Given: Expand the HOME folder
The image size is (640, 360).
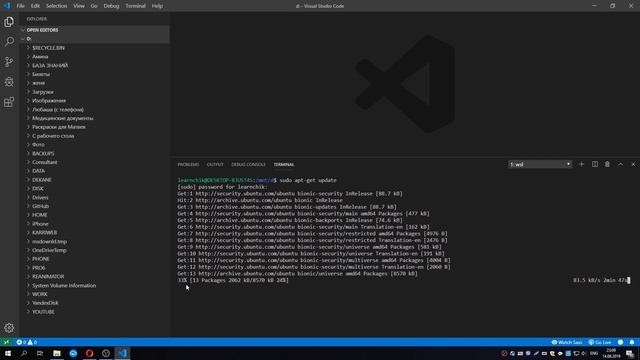Looking at the screenshot, I should (x=95, y=215).
